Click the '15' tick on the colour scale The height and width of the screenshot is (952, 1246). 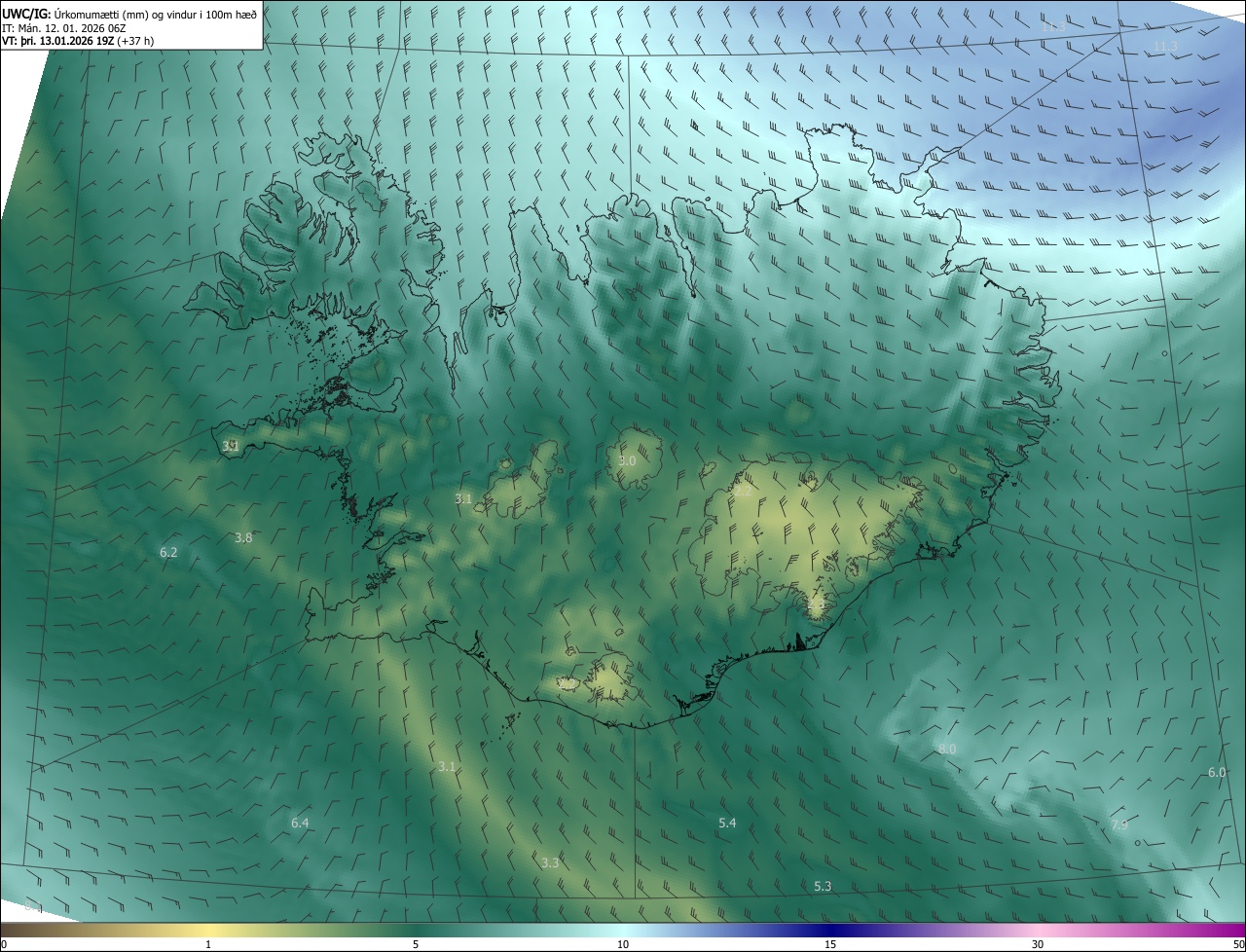pyautogui.click(x=830, y=944)
